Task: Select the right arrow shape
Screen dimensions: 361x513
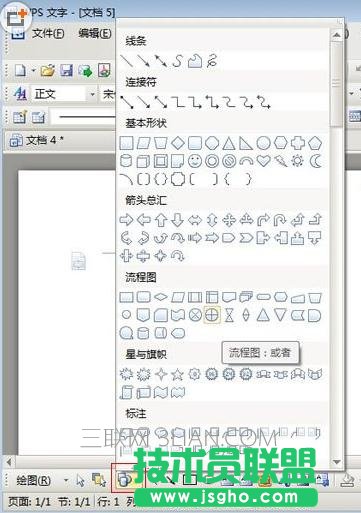Action: tap(126, 220)
